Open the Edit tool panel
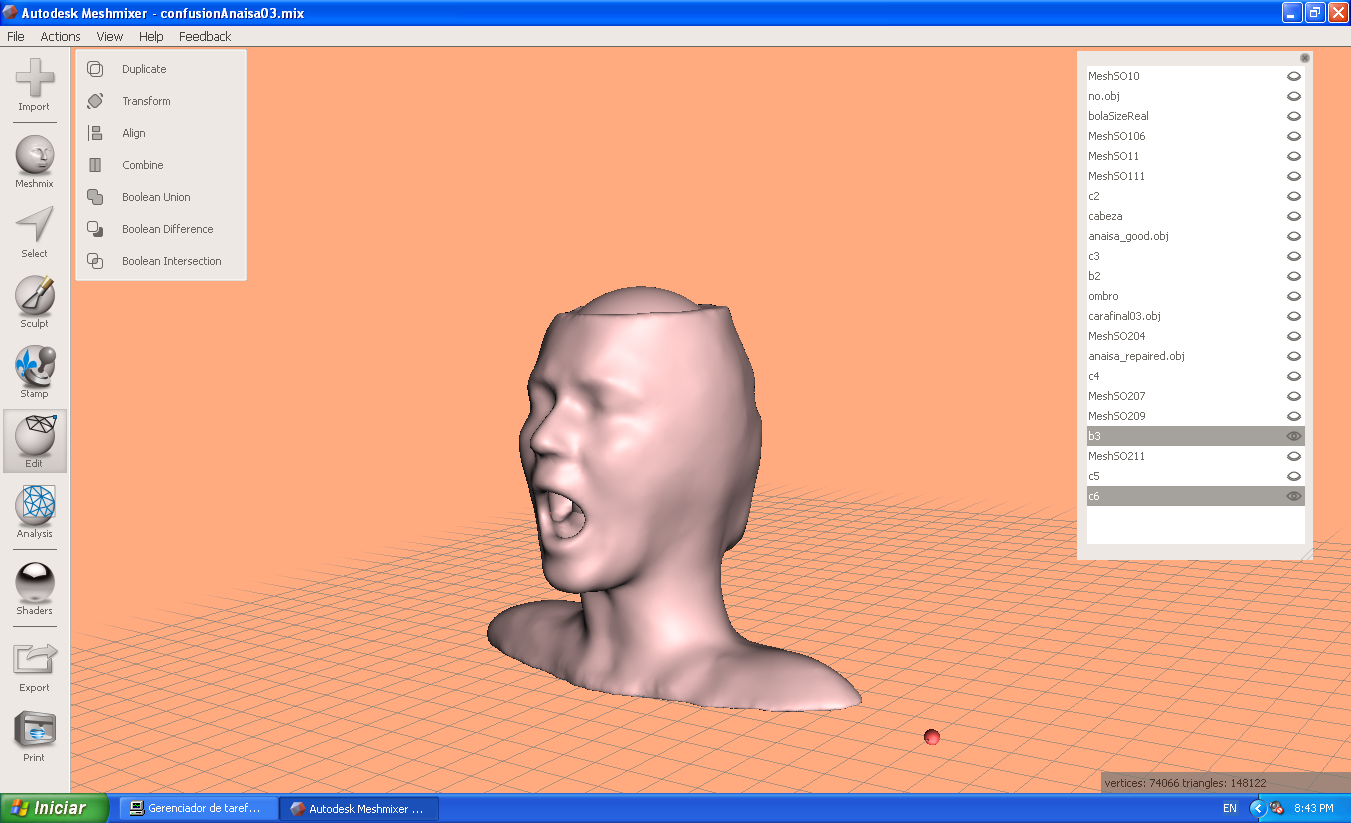This screenshot has width=1351, height=823. pyautogui.click(x=35, y=441)
